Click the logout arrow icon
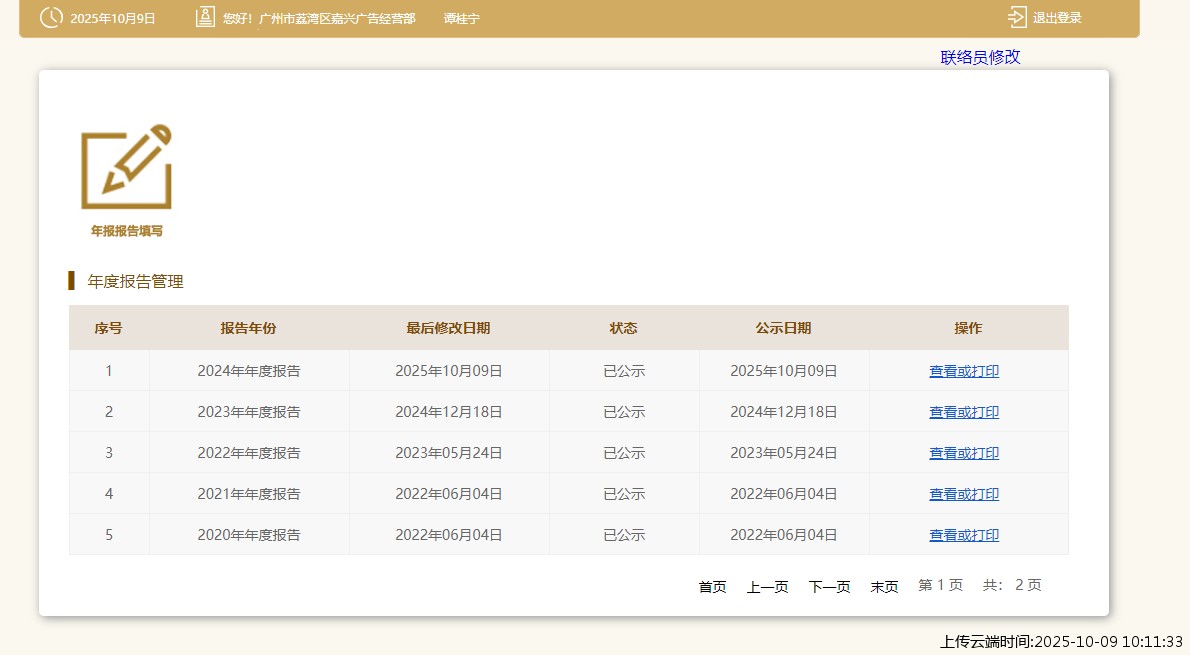Screen dimensions: 1190x655 click(x=1017, y=18)
